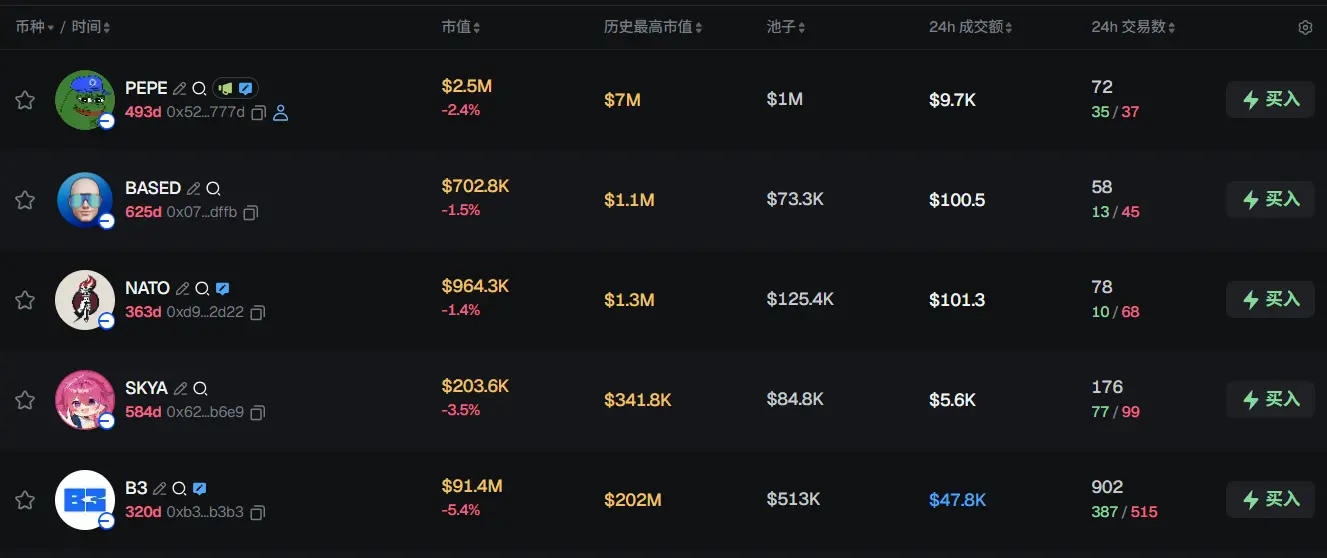
Task: Sort by 池子 column header
Action: pyautogui.click(x=786, y=27)
